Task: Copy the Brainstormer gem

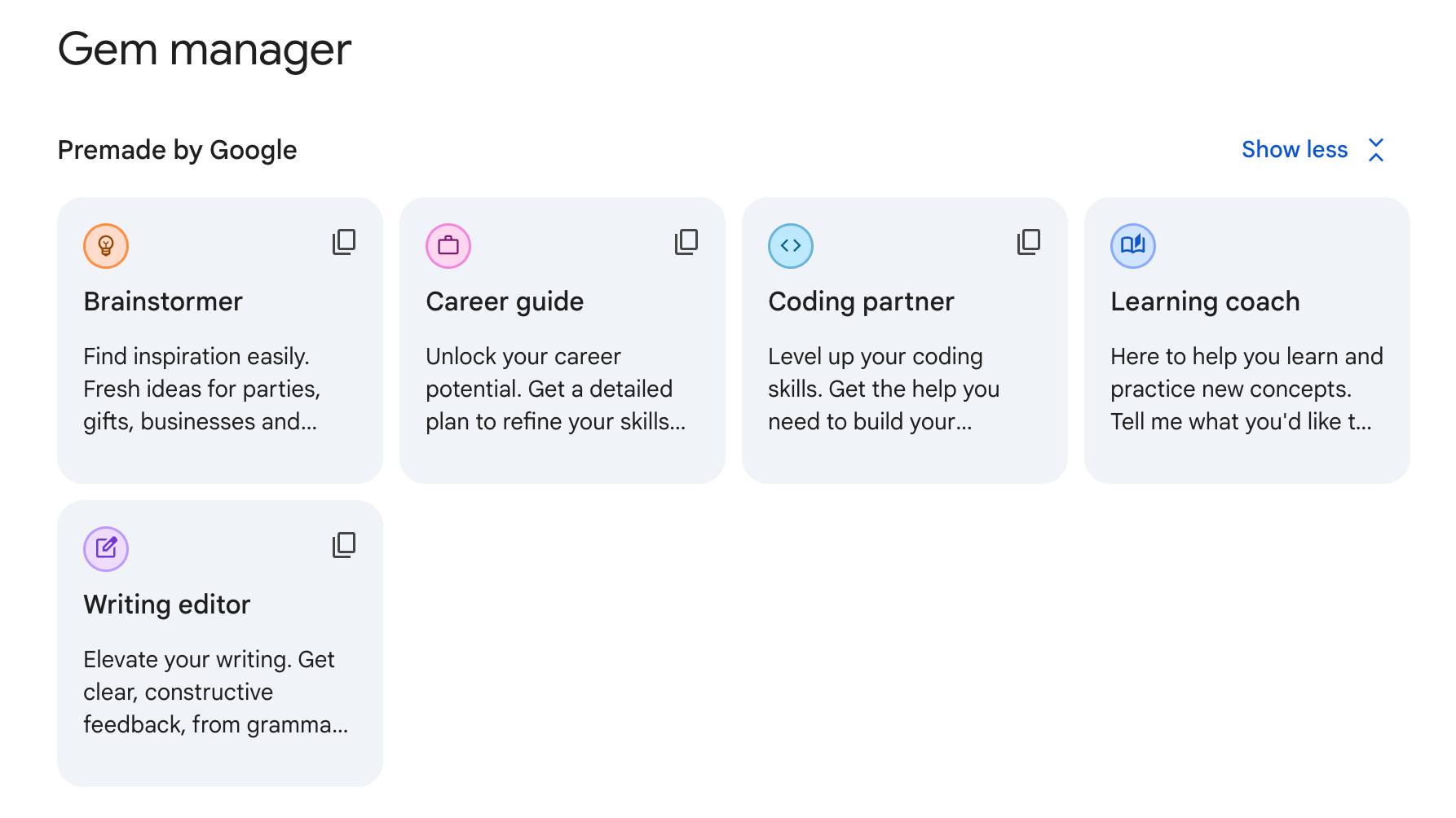Action: coord(344,242)
